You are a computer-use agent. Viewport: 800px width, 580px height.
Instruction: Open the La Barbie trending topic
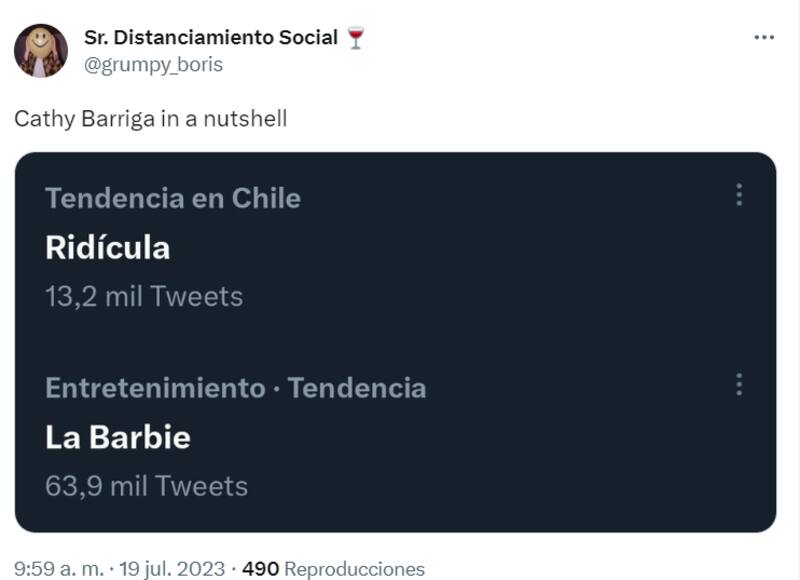pyautogui.click(x=117, y=437)
